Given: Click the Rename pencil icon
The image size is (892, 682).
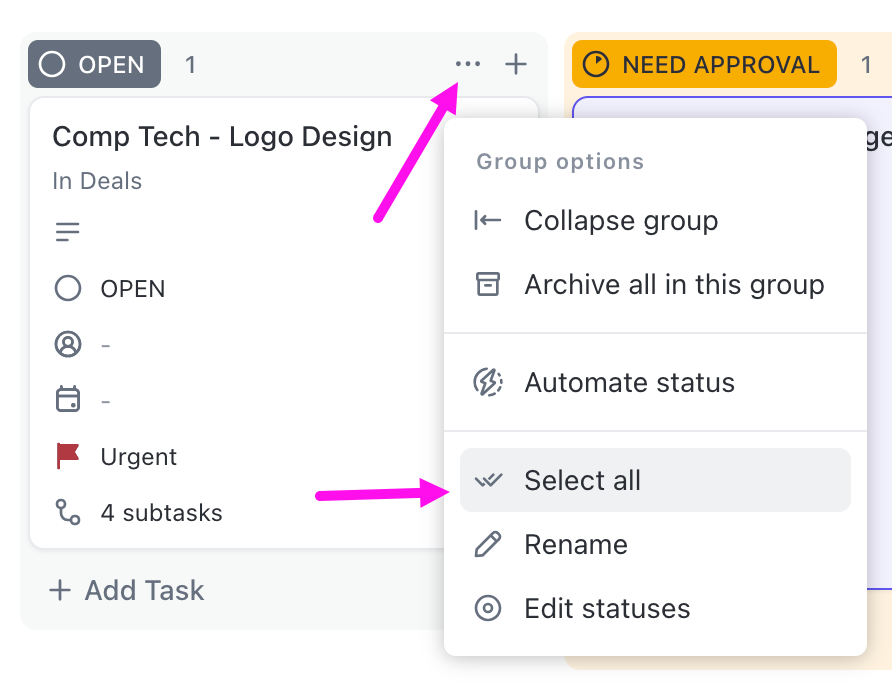Looking at the screenshot, I should (x=487, y=545).
